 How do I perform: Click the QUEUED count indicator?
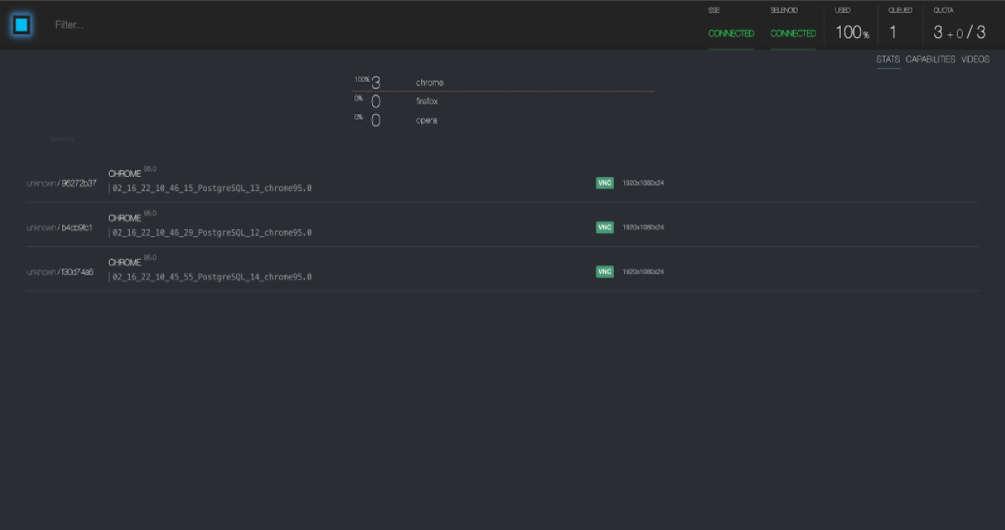893,32
